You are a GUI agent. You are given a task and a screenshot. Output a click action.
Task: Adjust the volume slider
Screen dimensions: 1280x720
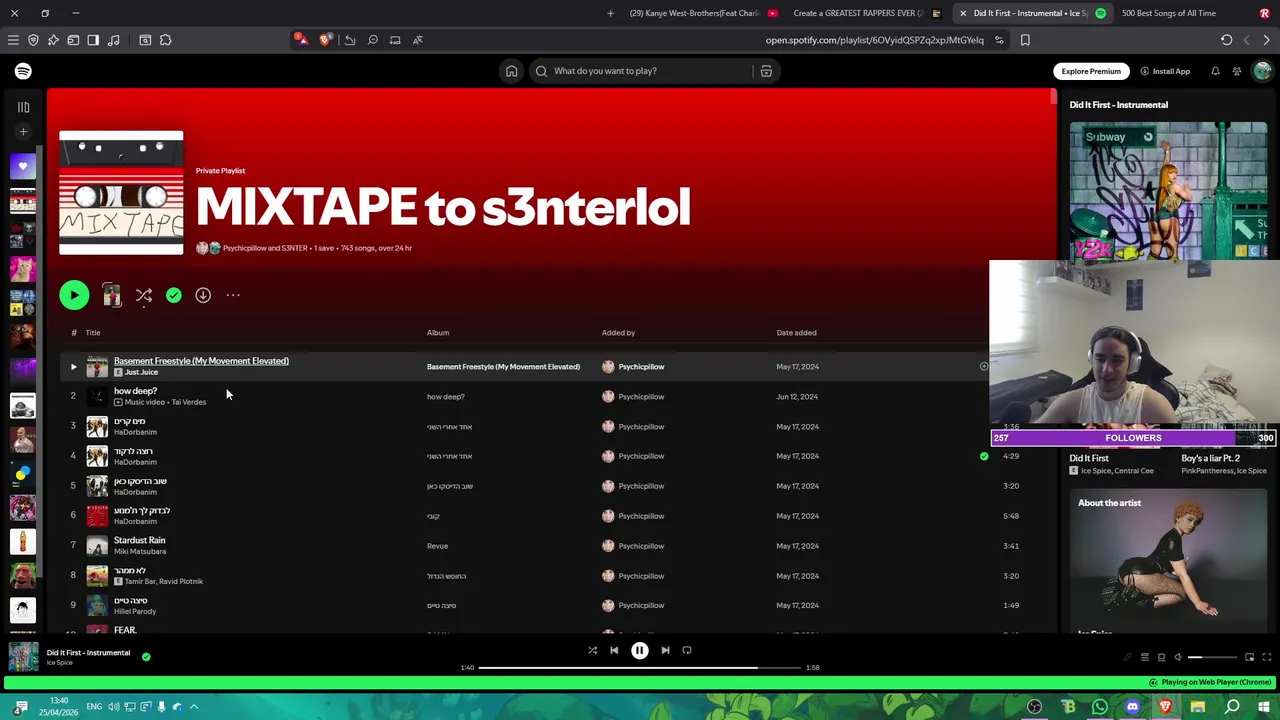click(x=1210, y=657)
